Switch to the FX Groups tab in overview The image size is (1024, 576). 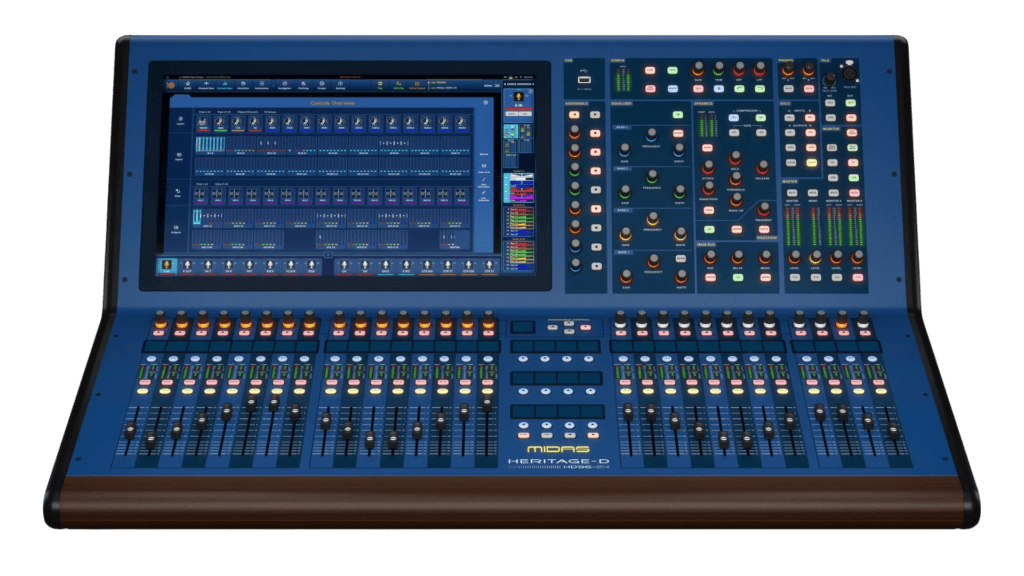270,112
